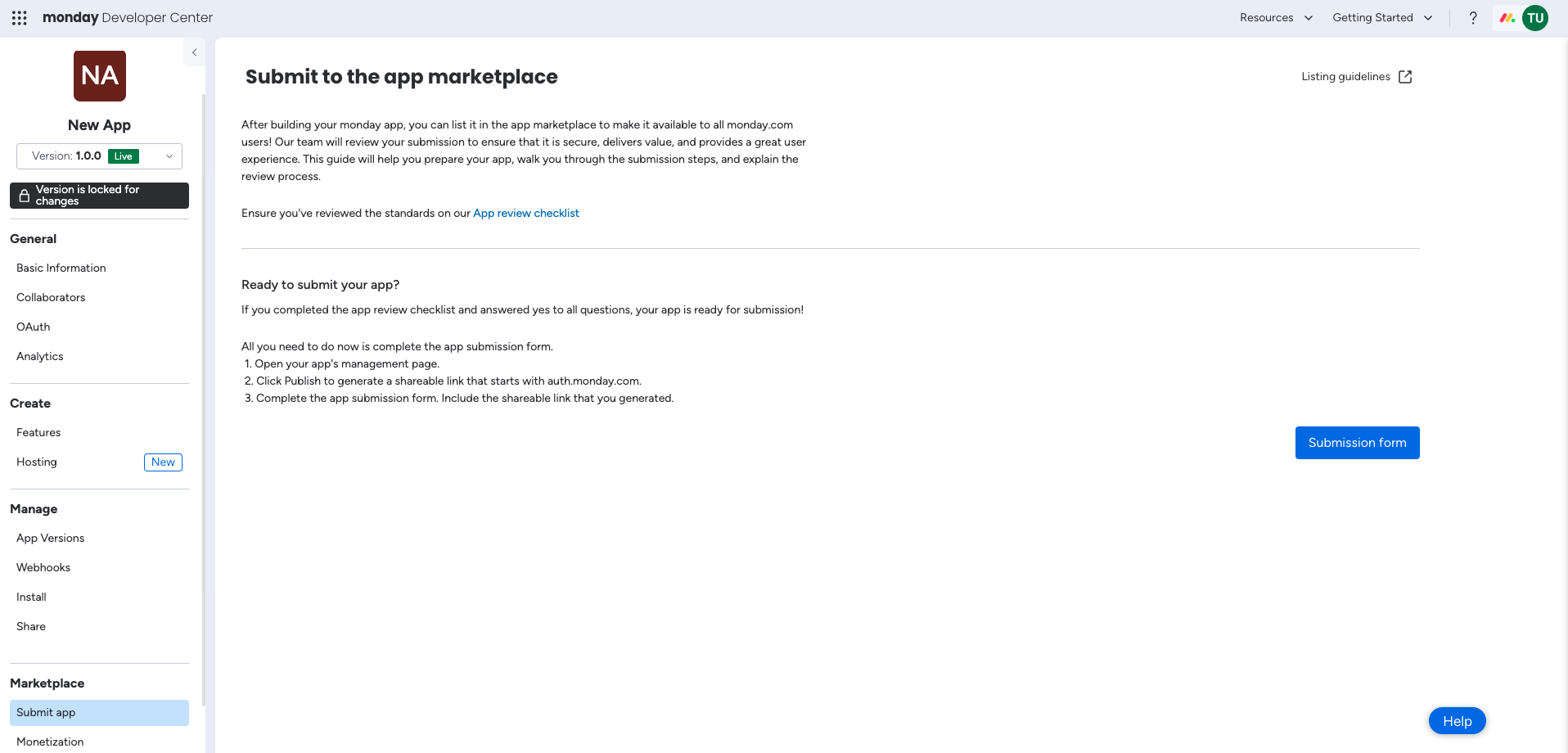Open the OAuth settings page
This screenshot has width=1568, height=753.
99,327
